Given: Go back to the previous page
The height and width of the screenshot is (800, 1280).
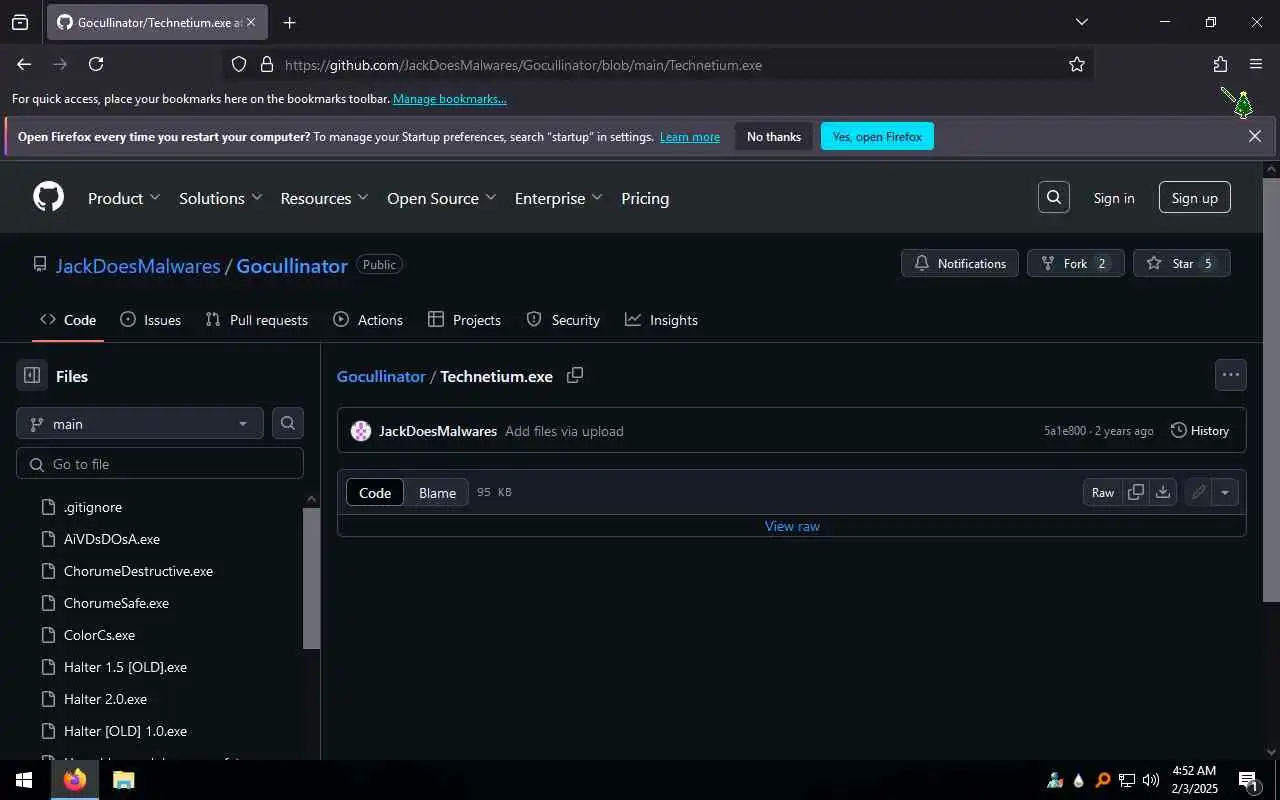Looking at the screenshot, I should pyautogui.click(x=24, y=64).
